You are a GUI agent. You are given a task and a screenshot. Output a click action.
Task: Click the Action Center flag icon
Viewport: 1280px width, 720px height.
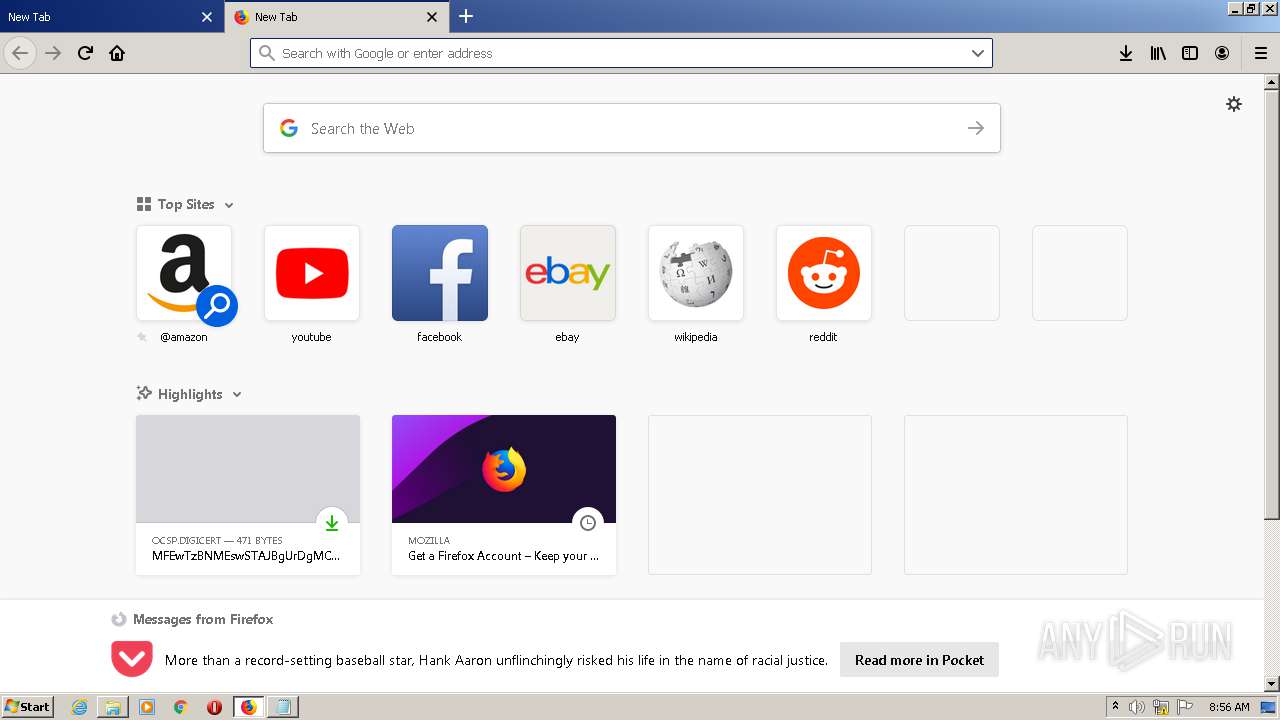coord(1185,707)
